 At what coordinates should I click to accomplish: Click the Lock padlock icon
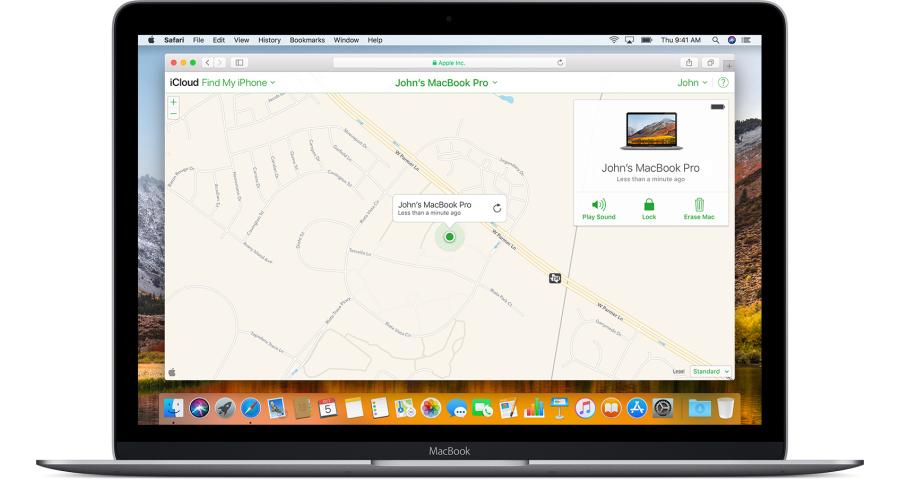649,204
